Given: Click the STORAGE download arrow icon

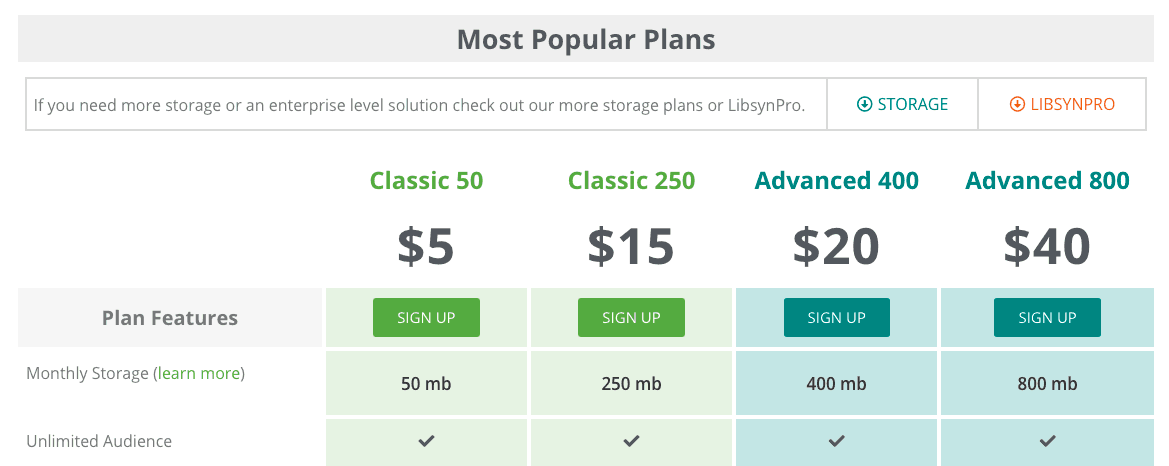Looking at the screenshot, I should coord(864,104).
